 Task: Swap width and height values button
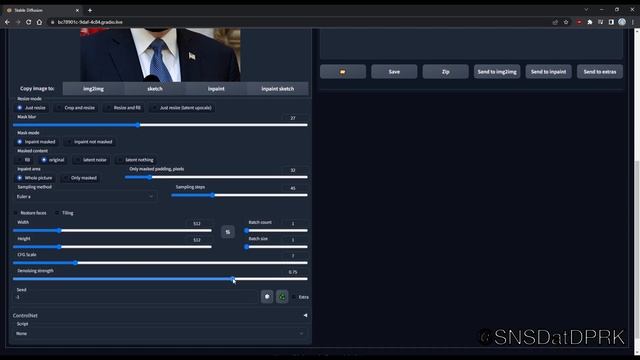coord(228,232)
